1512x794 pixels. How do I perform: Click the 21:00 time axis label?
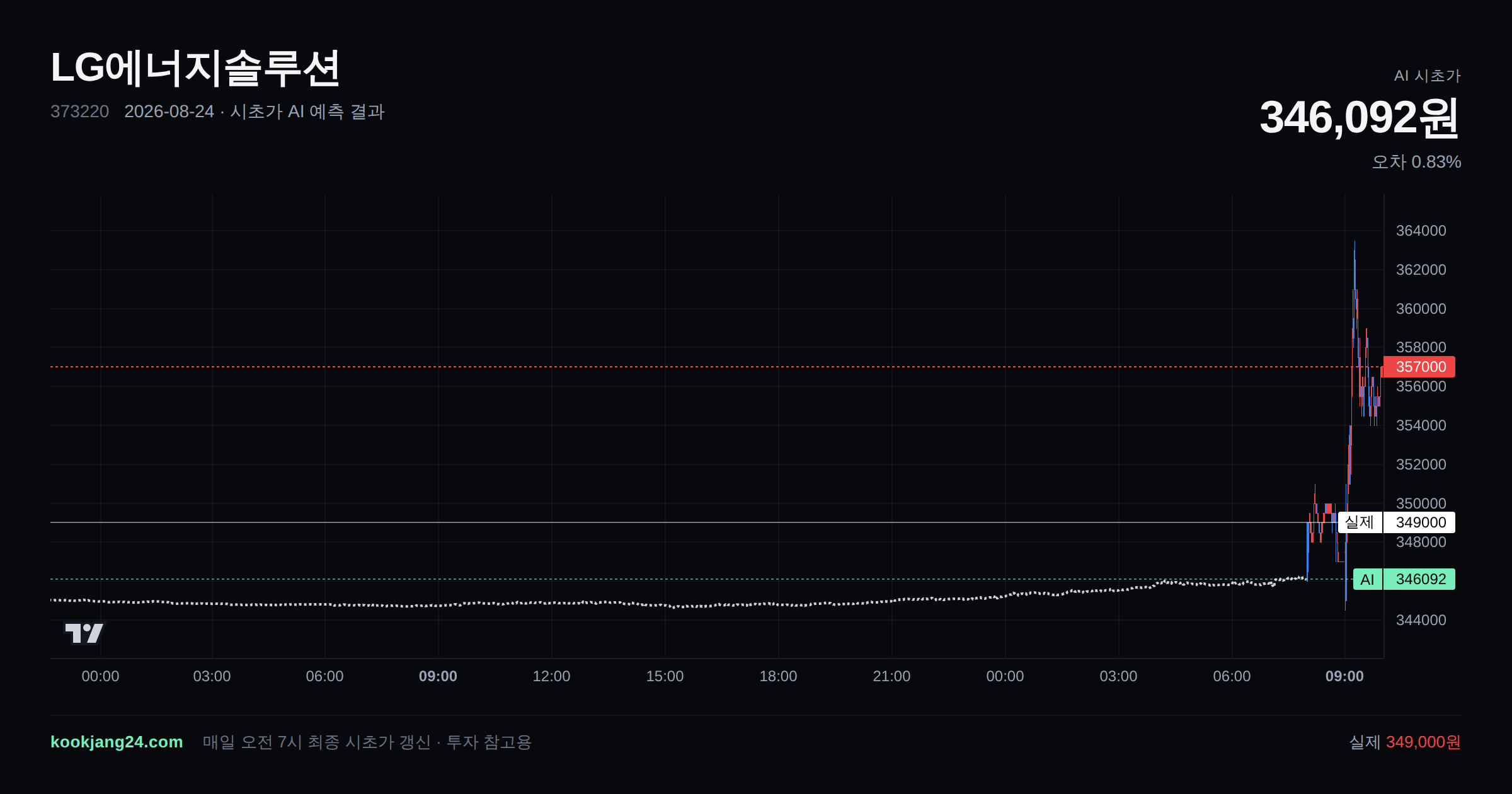pos(891,676)
